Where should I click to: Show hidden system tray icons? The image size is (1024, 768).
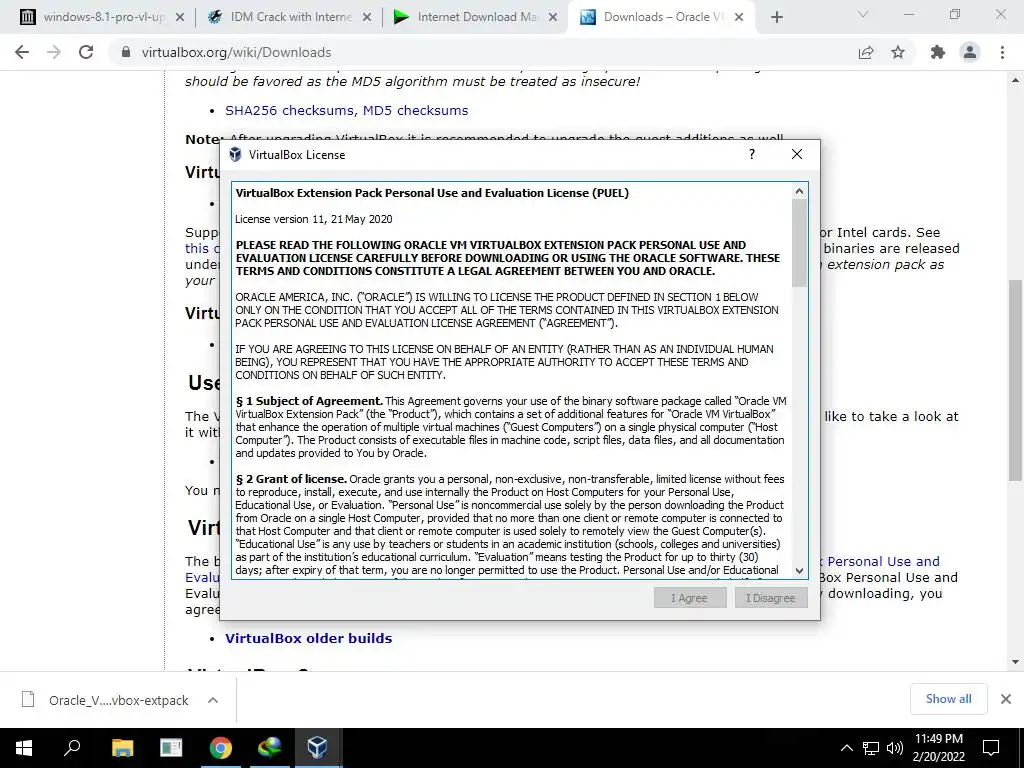[x=846, y=748]
